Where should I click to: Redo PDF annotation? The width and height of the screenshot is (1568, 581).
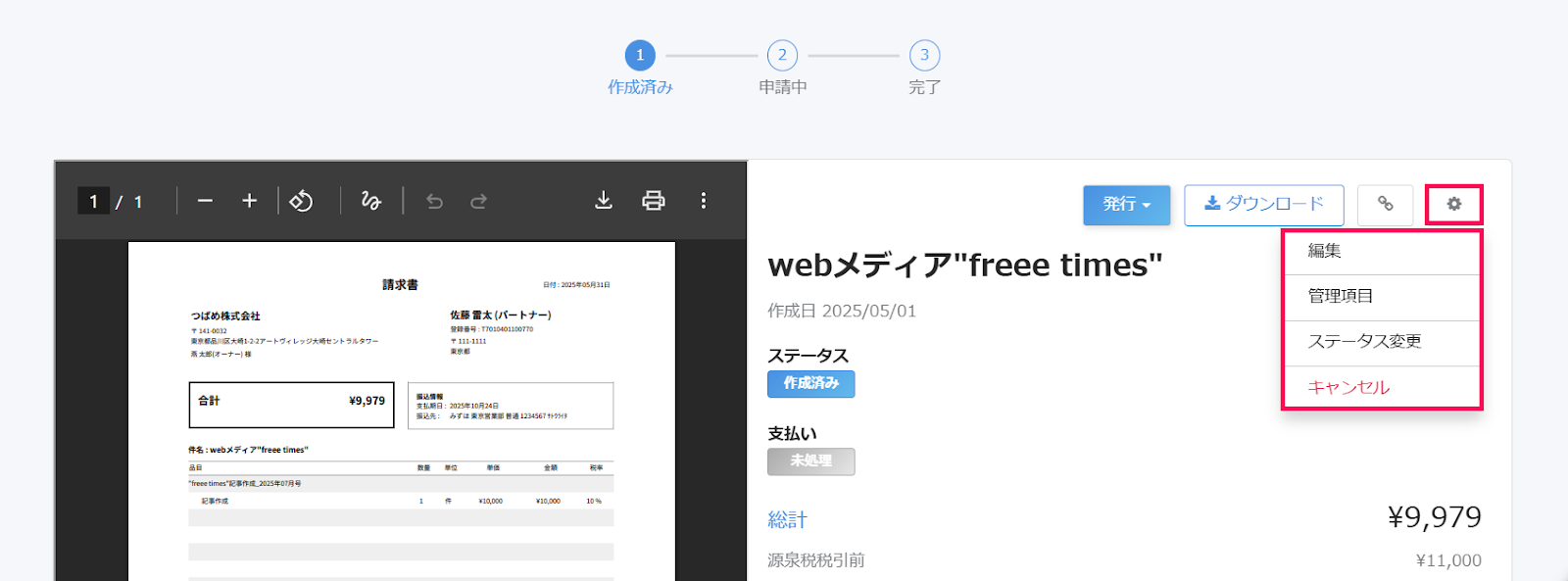click(x=478, y=201)
